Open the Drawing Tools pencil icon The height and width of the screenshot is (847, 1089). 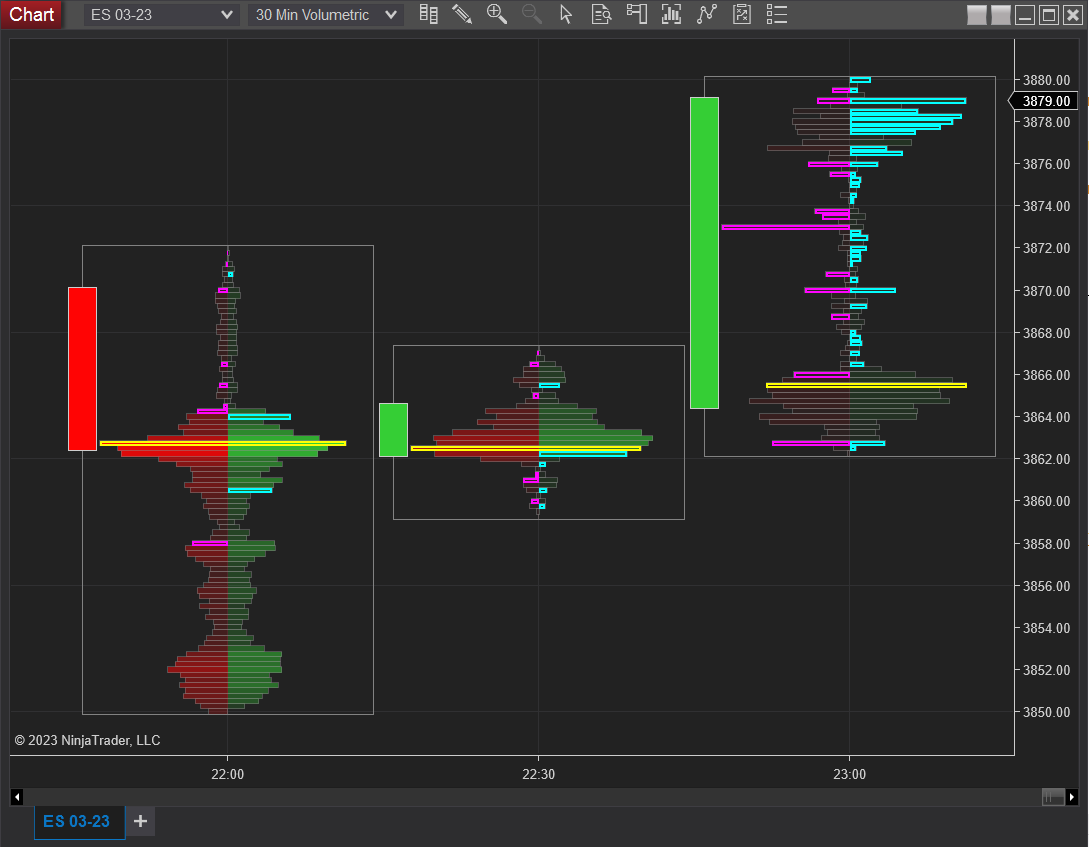462,14
